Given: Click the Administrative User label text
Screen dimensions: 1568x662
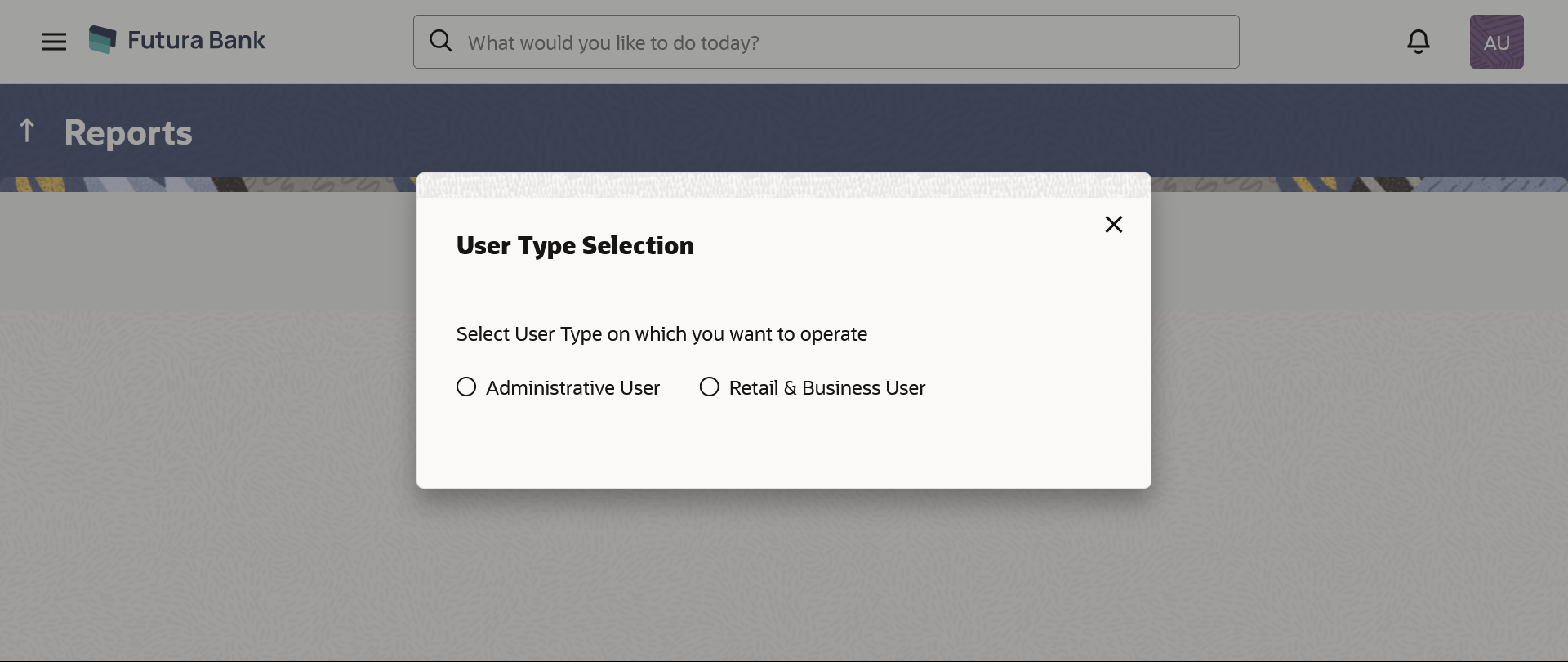Looking at the screenshot, I should click(x=572, y=388).
